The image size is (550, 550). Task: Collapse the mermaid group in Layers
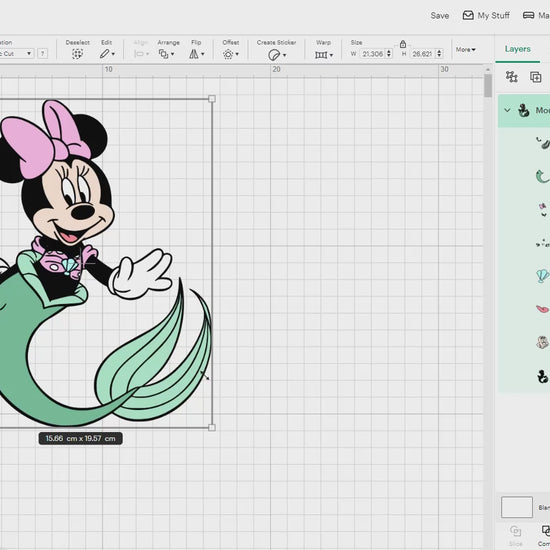pyautogui.click(x=507, y=110)
